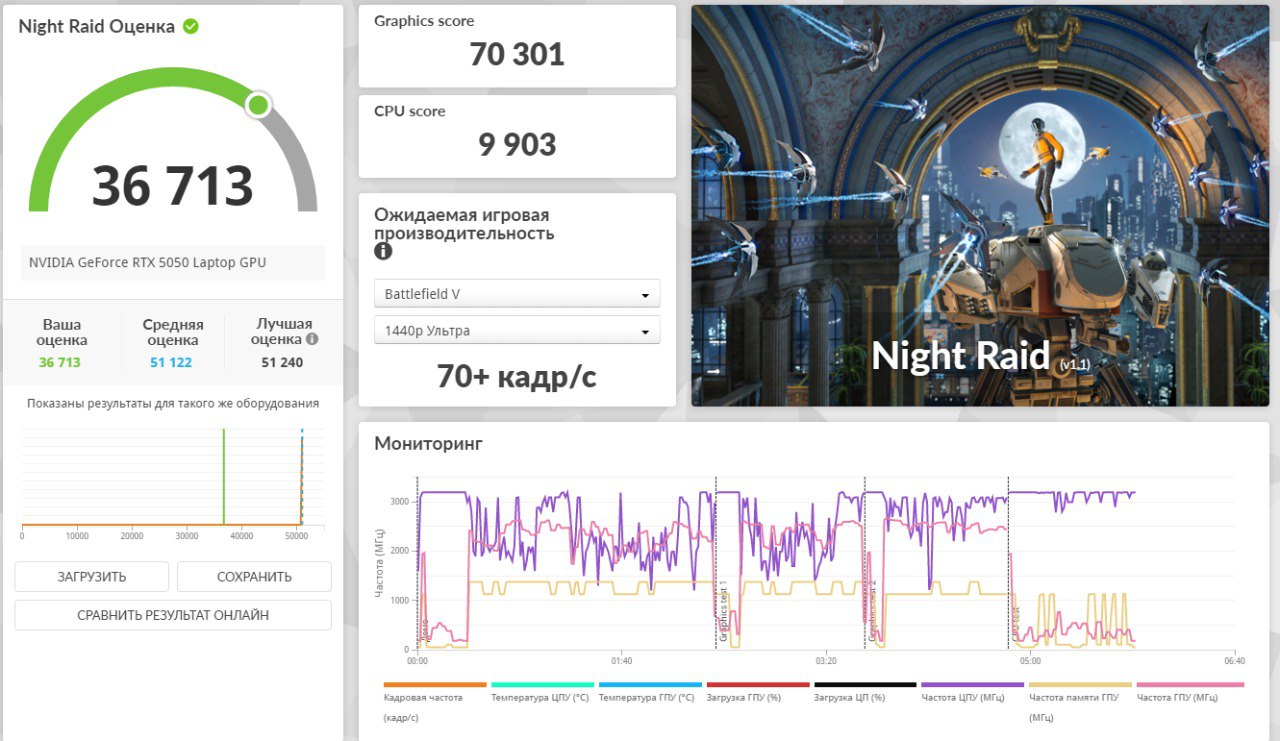The image size is (1280, 741).
Task: Expand the 1440p Ультра resolution dropdown
Action: point(517,330)
